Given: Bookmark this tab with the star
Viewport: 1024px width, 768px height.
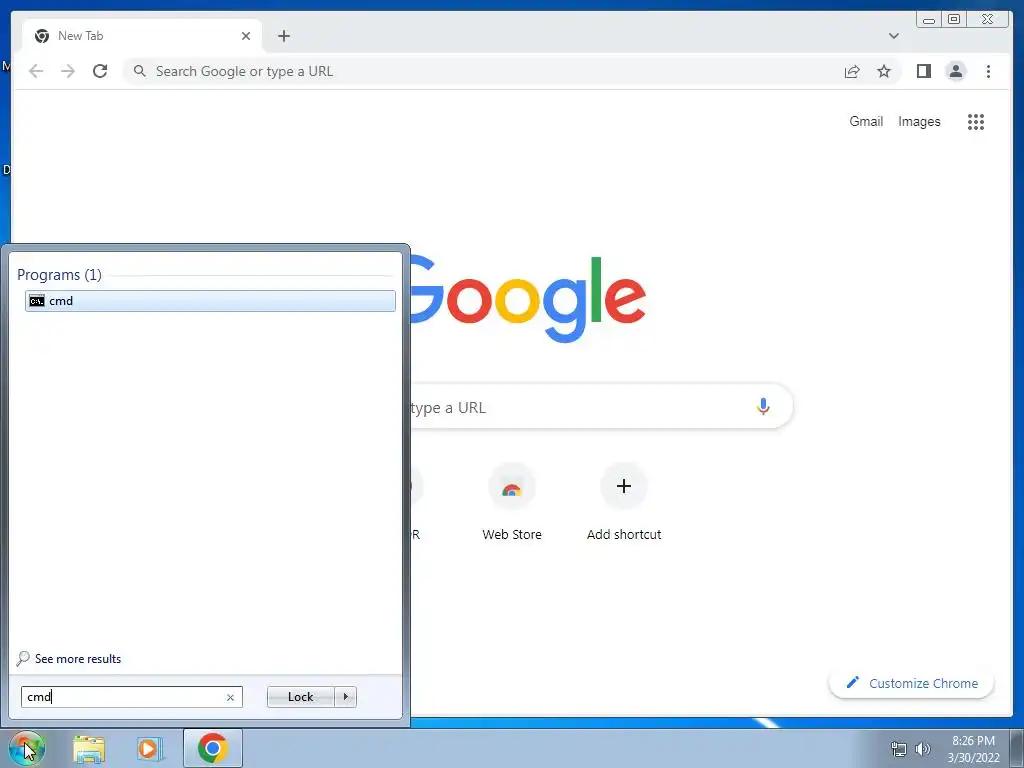Looking at the screenshot, I should 884,71.
